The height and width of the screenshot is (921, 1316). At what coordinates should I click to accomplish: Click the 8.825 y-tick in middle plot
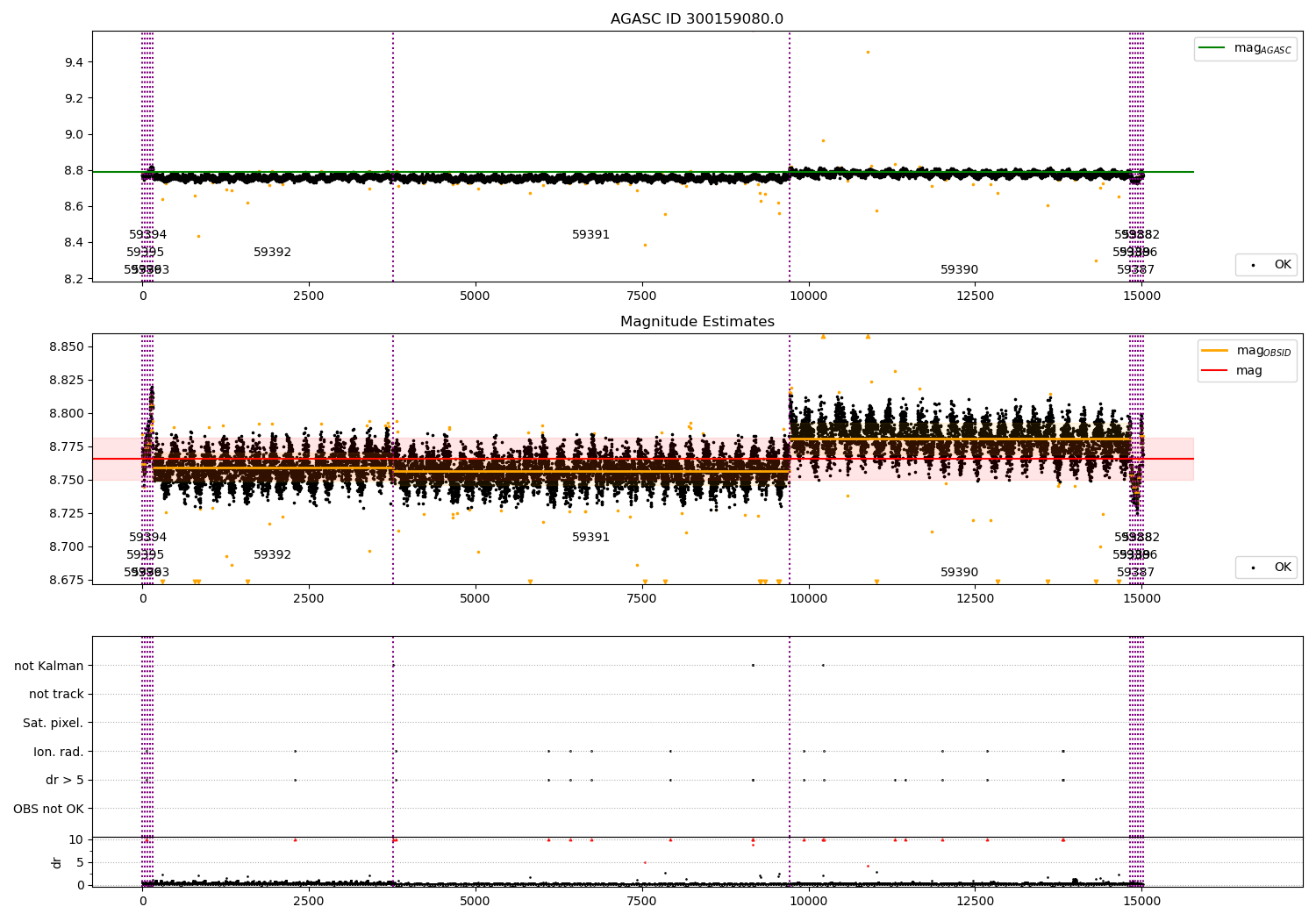coord(67,380)
